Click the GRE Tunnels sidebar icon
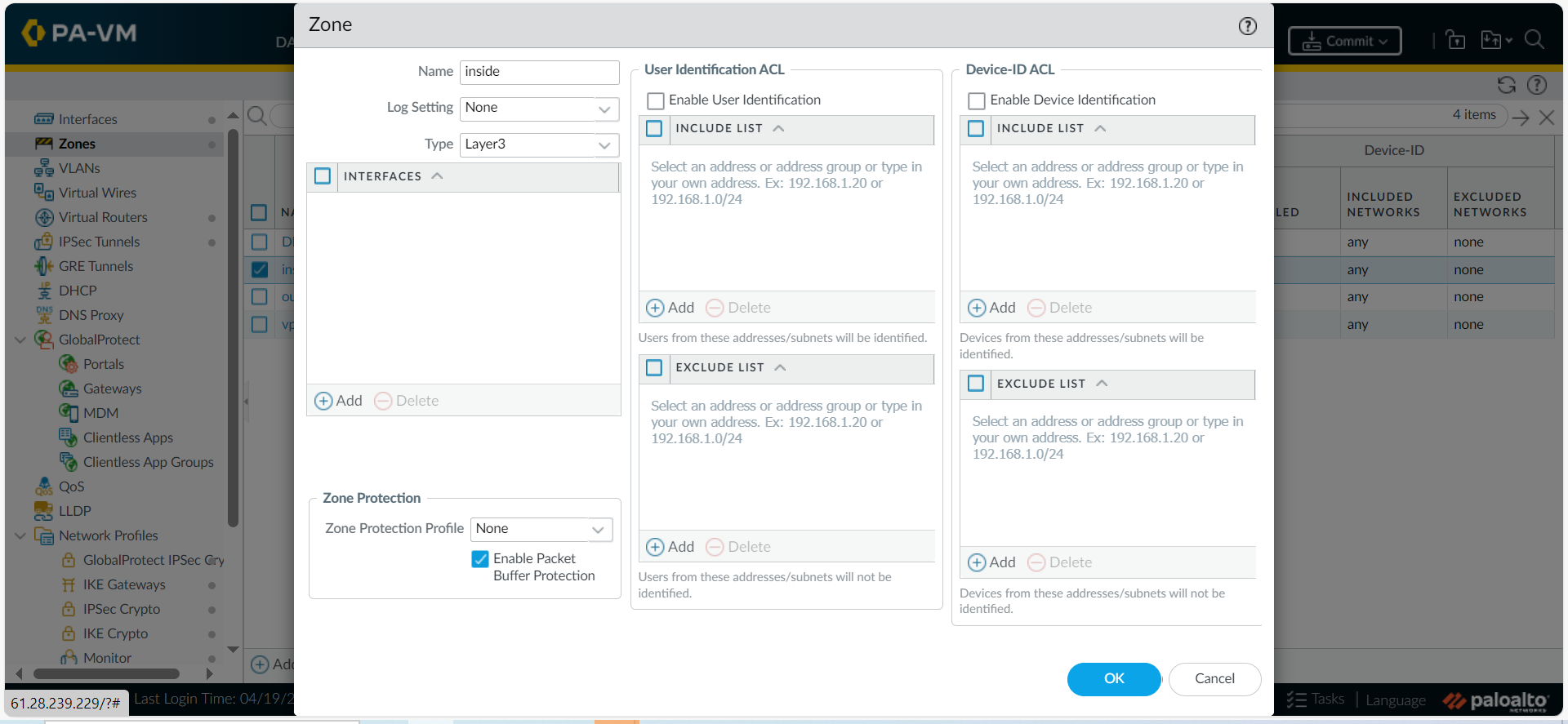1568x724 pixels. [x=44, y=266]
